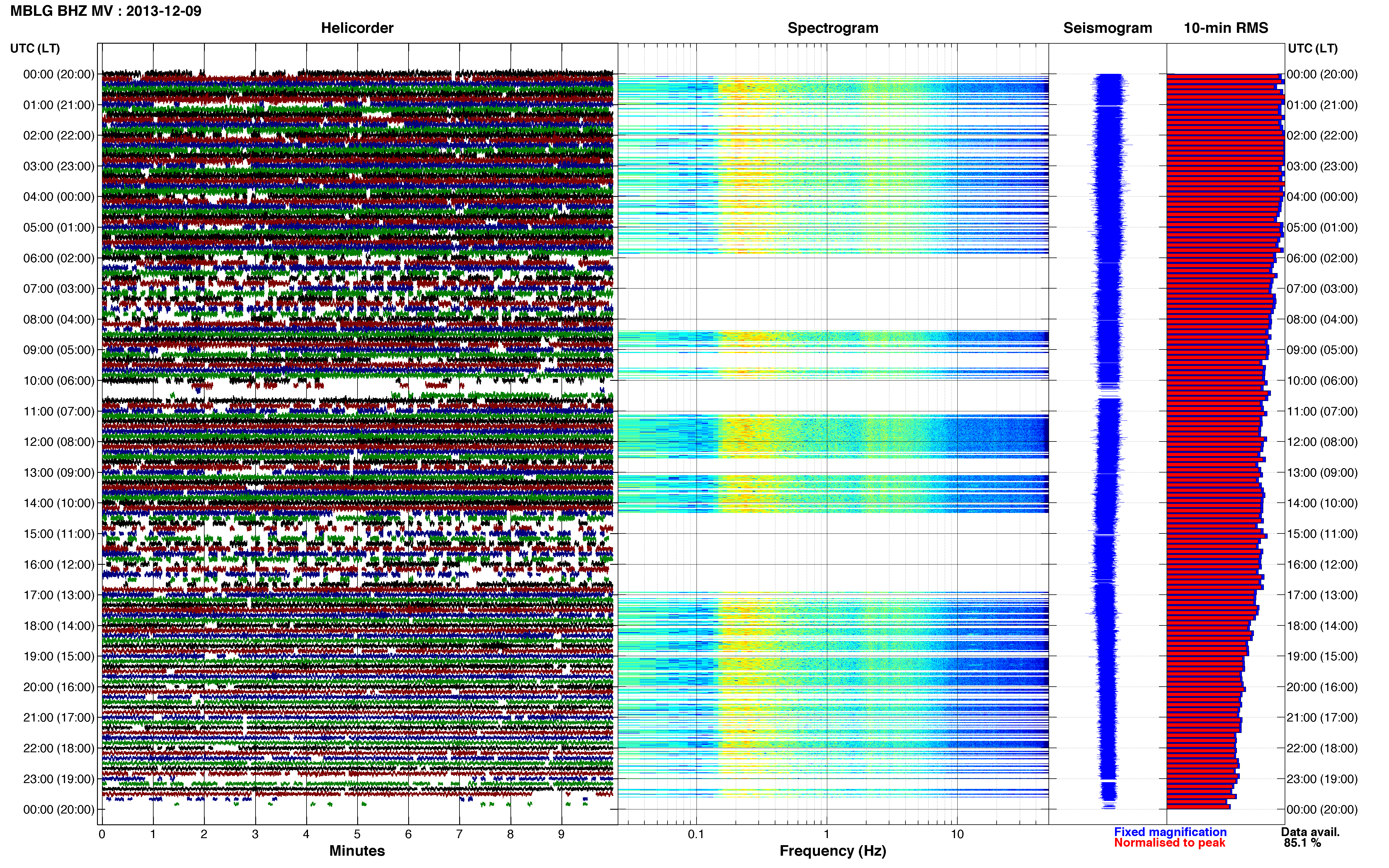Screen dimensions: 1389x868
Task: Click right time label '06:00 (02:00)'
Action: click(1322, 258)
